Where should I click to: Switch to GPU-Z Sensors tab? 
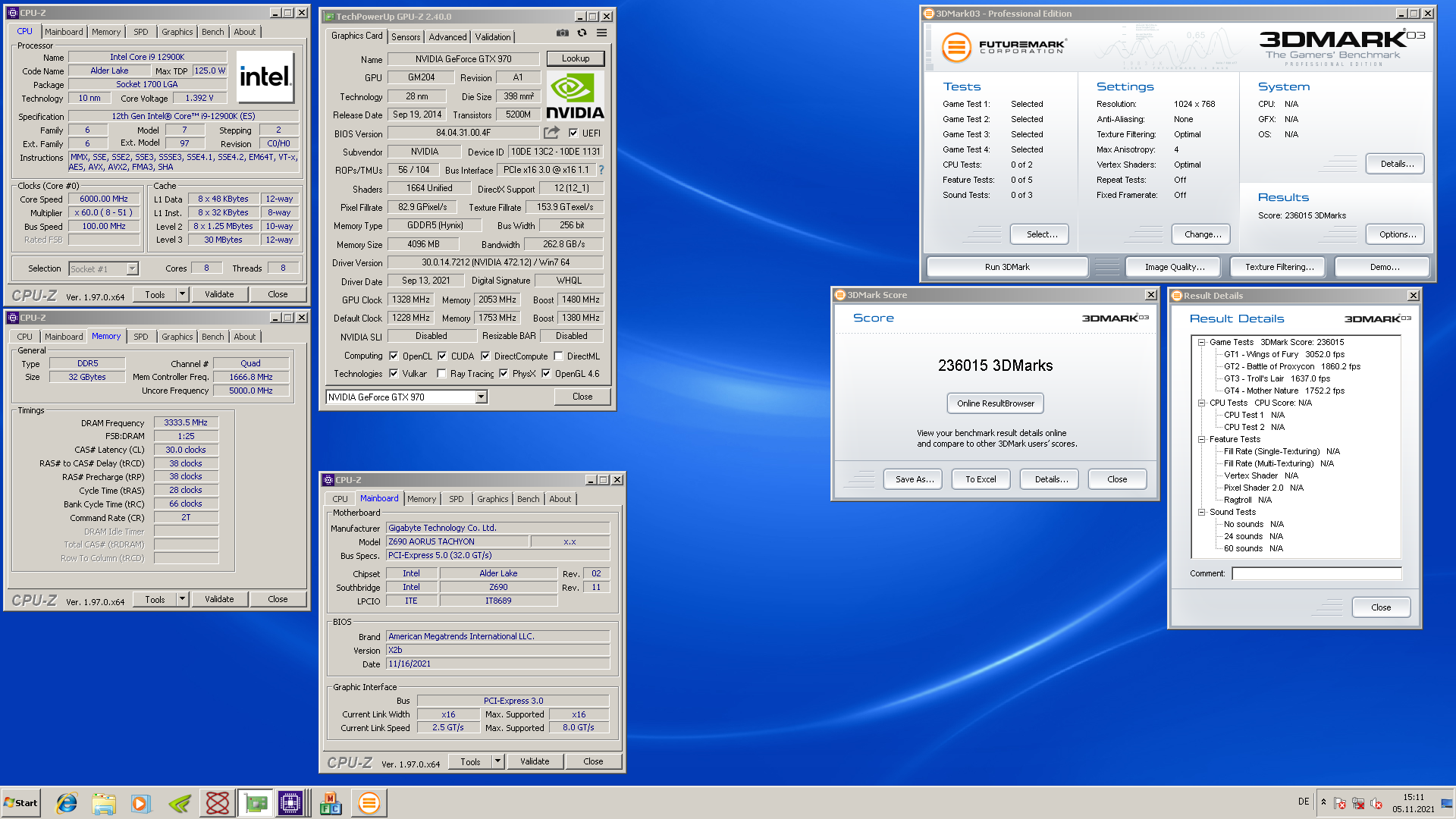(406, 37)
